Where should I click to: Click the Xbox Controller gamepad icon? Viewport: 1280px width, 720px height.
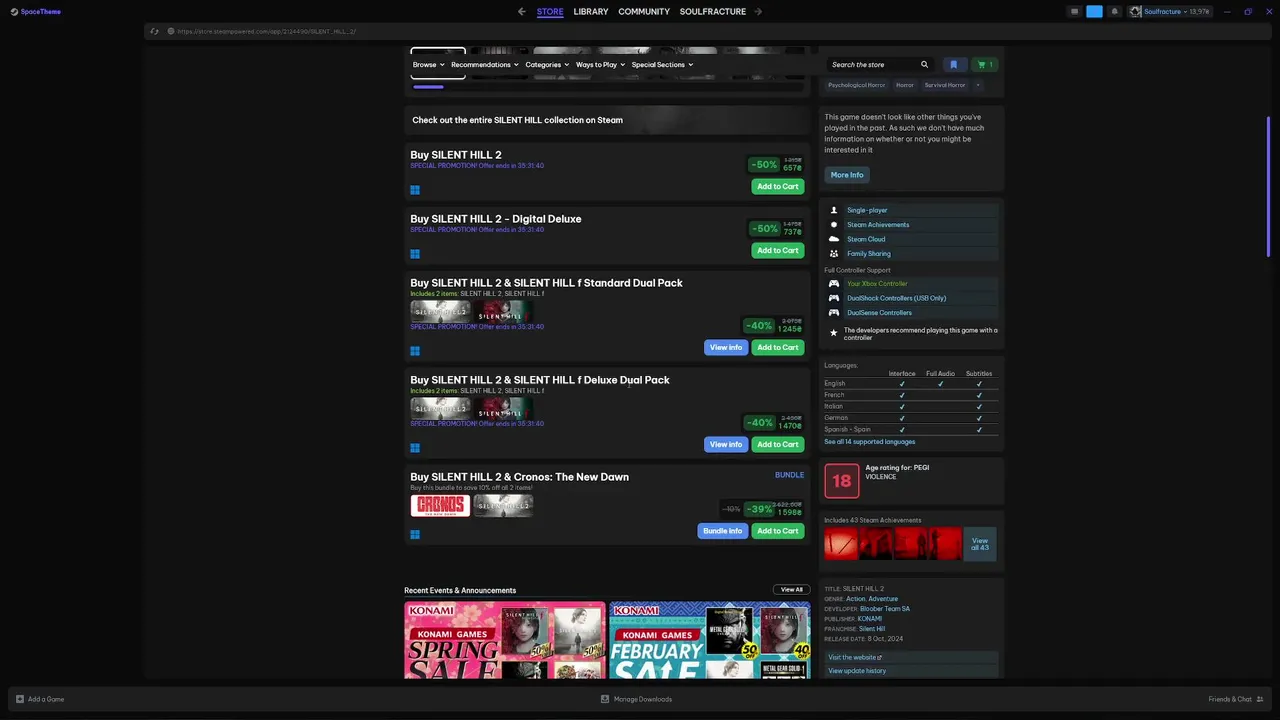[x=834, y=283]
